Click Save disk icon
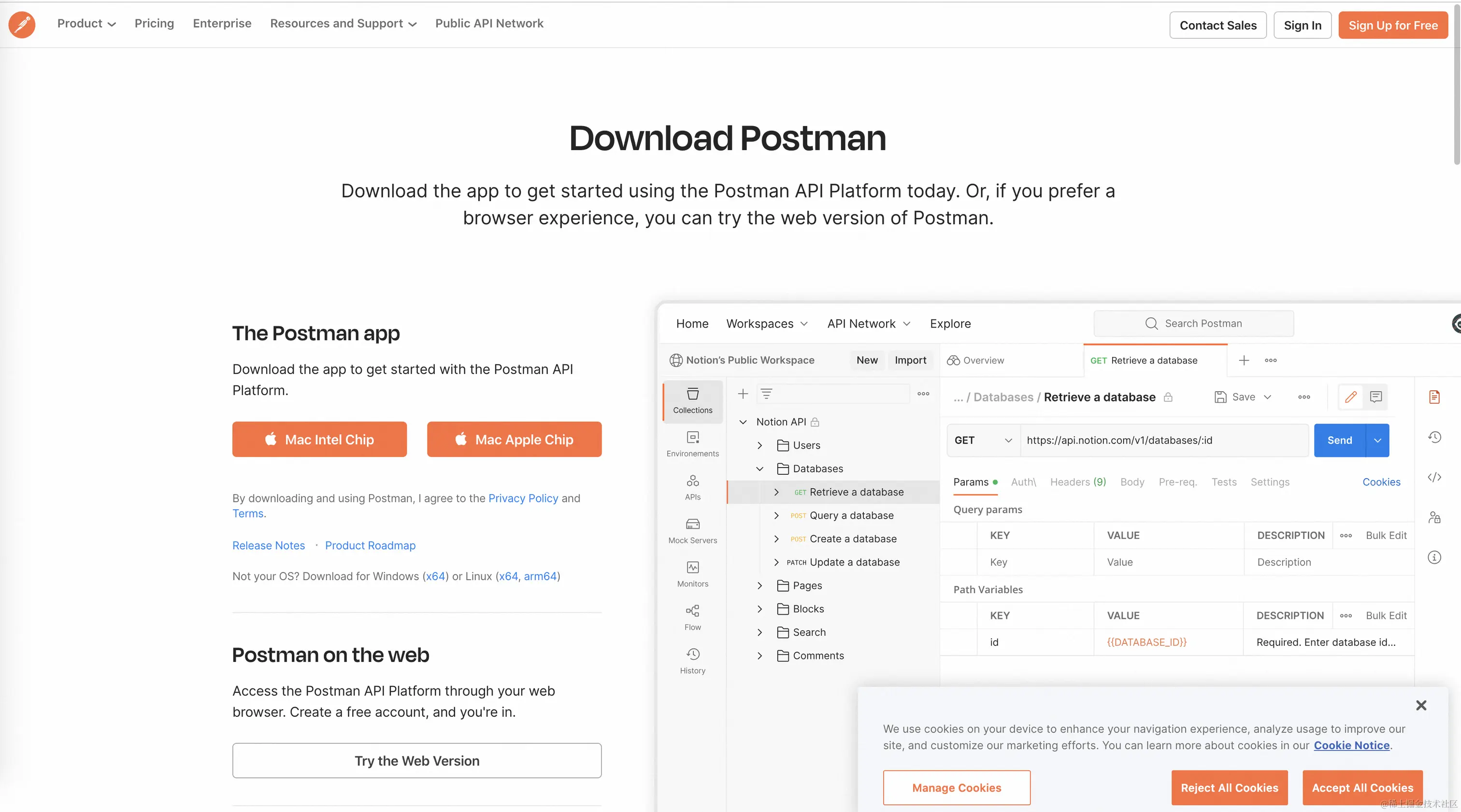1461x812 pixels. pyautogui.click(x=1220, y=397)
